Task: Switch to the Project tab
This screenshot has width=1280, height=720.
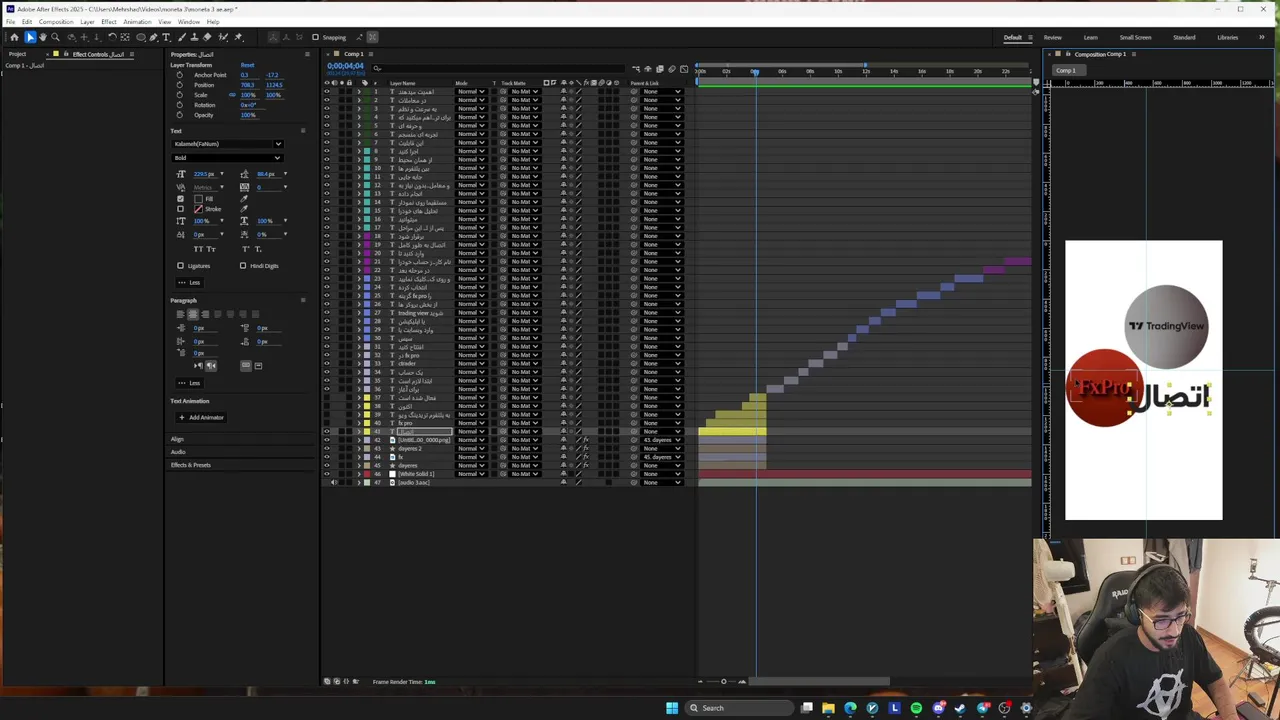Action: (x=17, y=54)
